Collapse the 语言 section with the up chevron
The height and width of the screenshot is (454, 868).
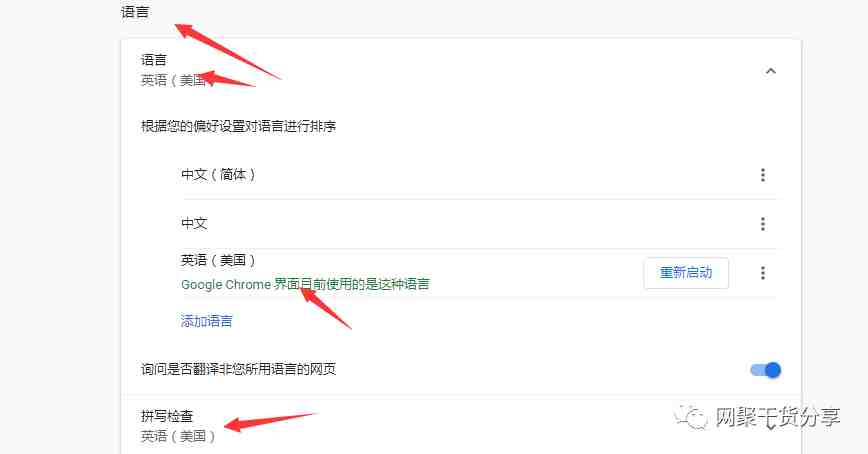pyautogui.click(x=771, y=71)
